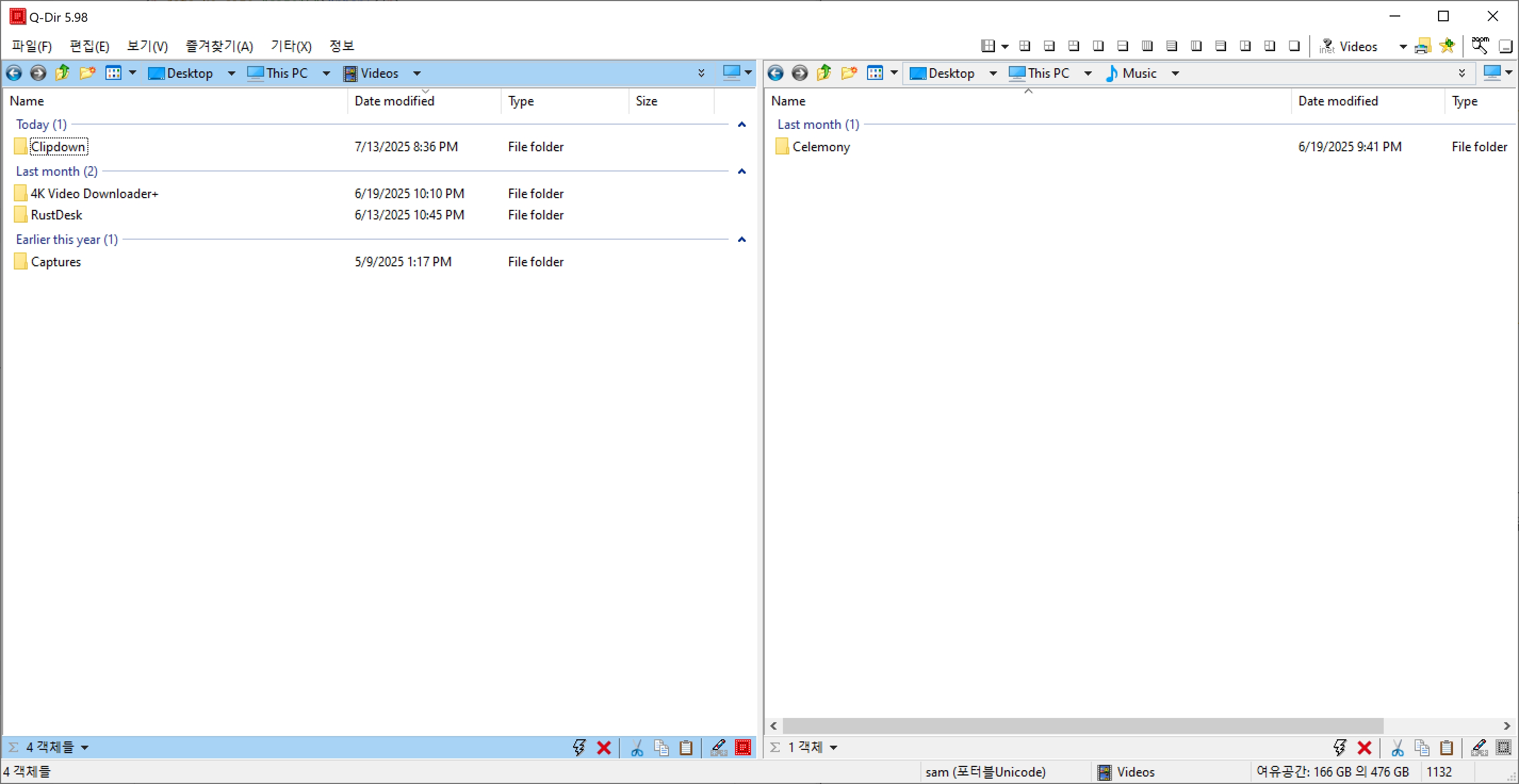Image resolution: width=1519 pixels, height=784 pixels.
Task: Click the yellow star favorites icon
Action: pyautogui.click(x=1447, y=46)
